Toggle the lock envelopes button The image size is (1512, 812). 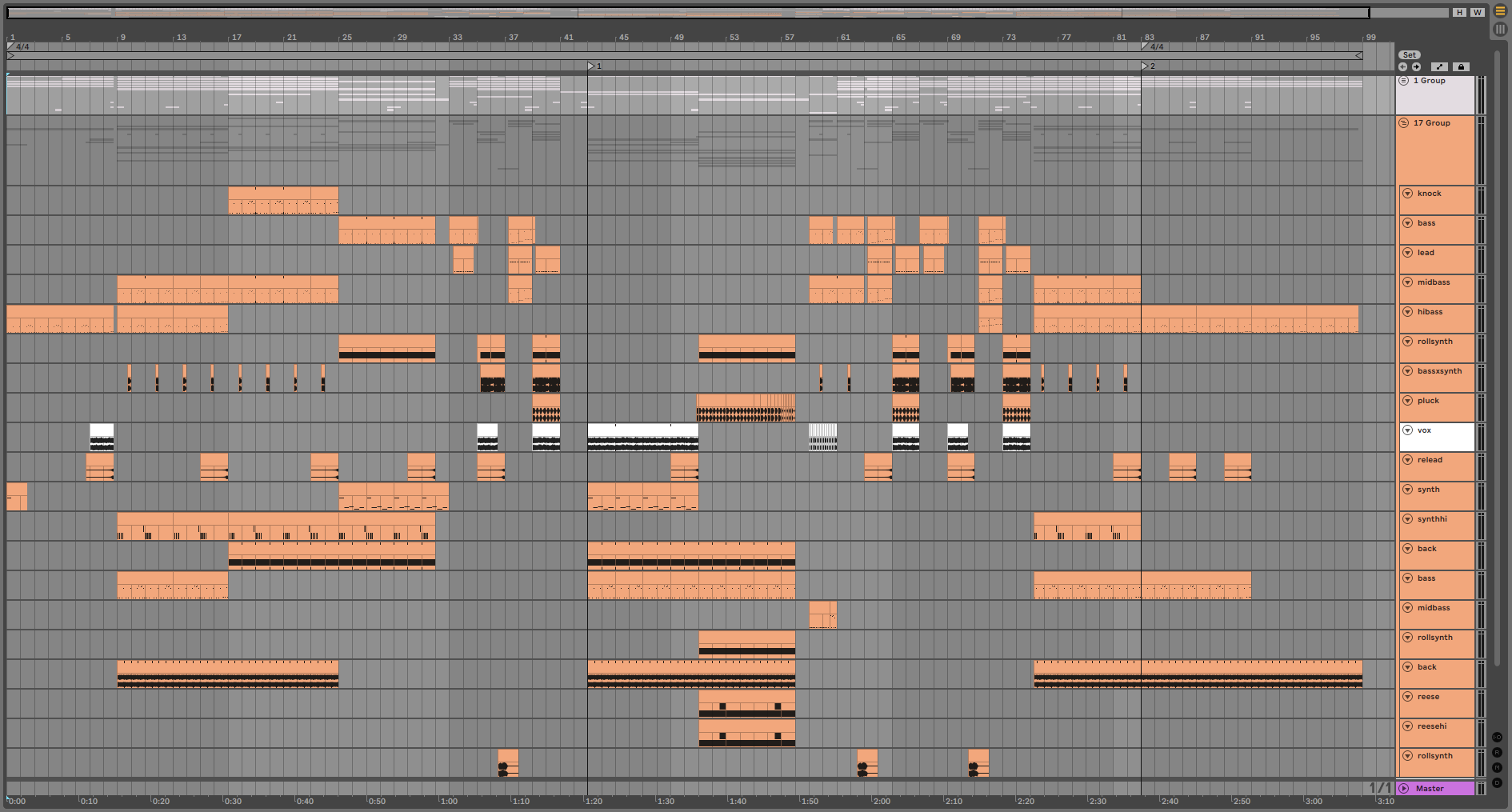[1461, 67]
